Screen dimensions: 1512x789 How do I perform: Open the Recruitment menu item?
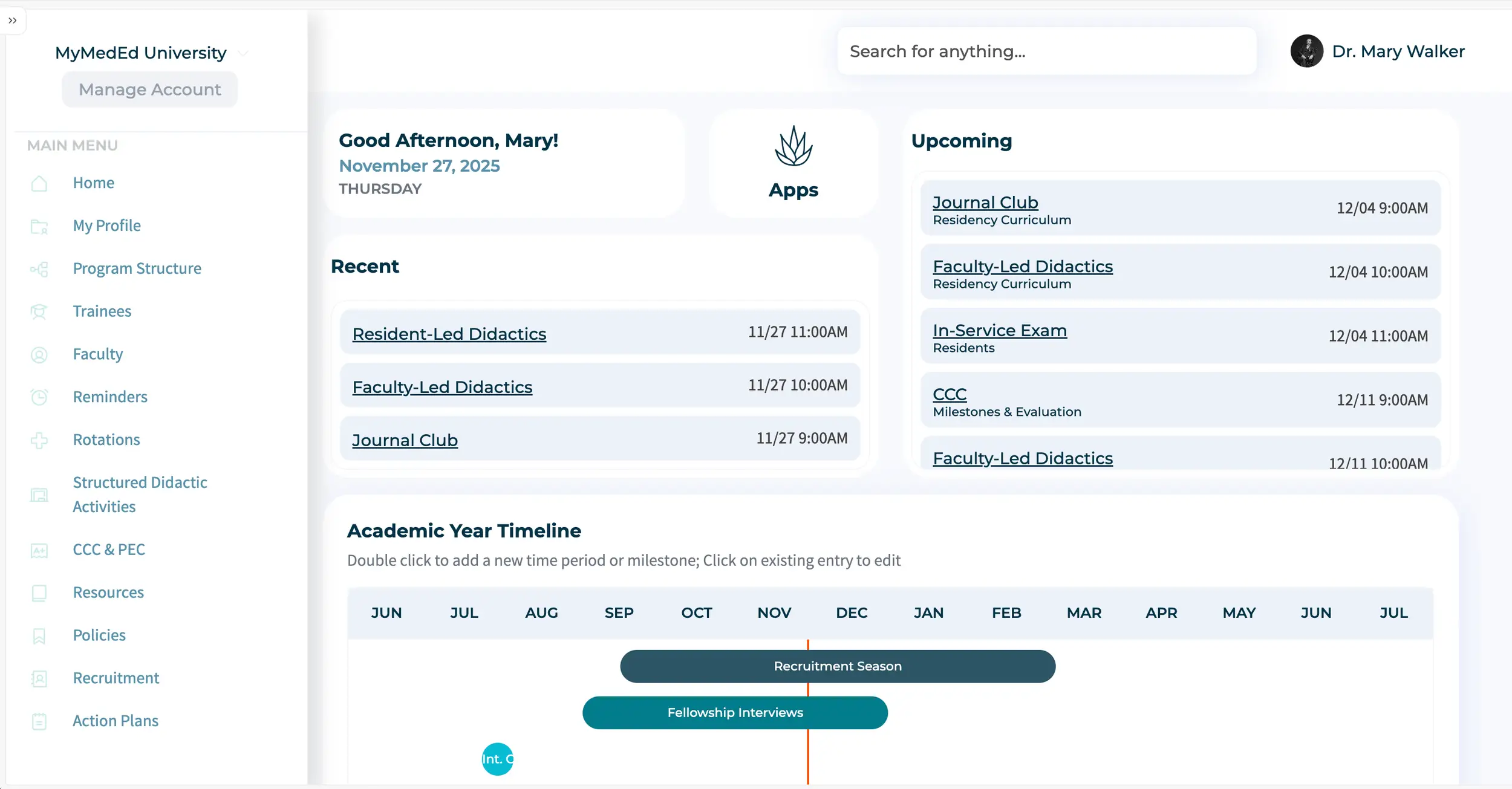coord(116,678)
